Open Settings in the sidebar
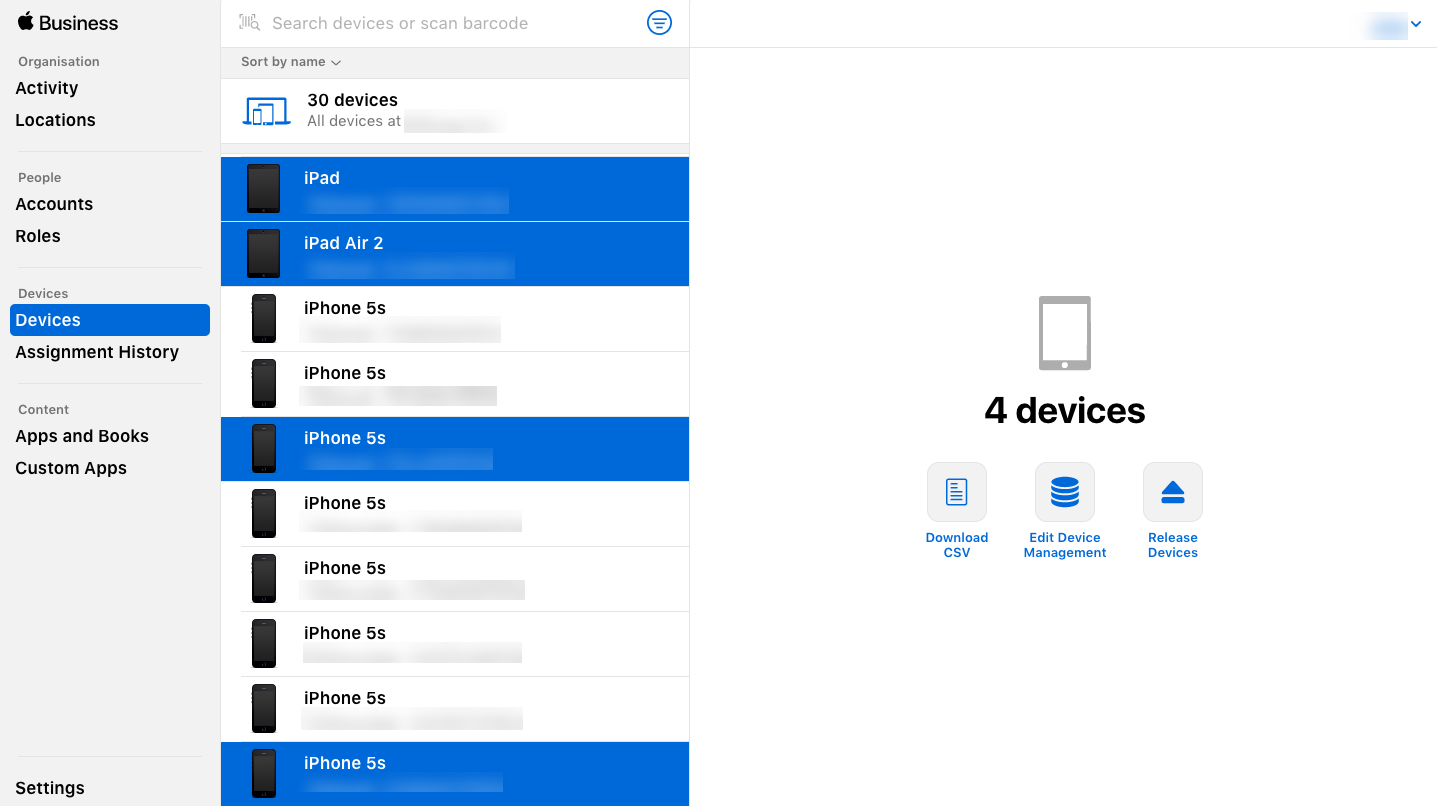1437x806 pixels. pos(50,788)
